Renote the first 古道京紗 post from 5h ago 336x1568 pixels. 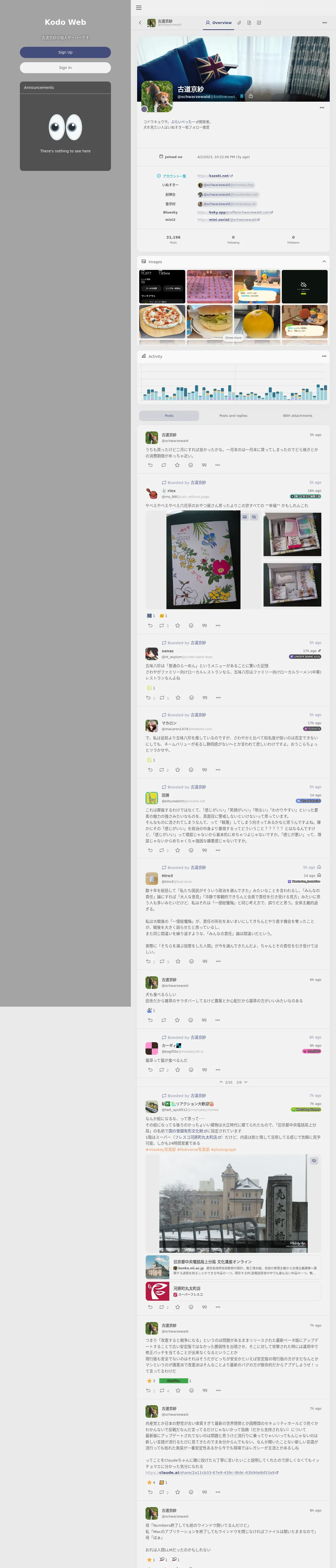(x=164, y=465)
